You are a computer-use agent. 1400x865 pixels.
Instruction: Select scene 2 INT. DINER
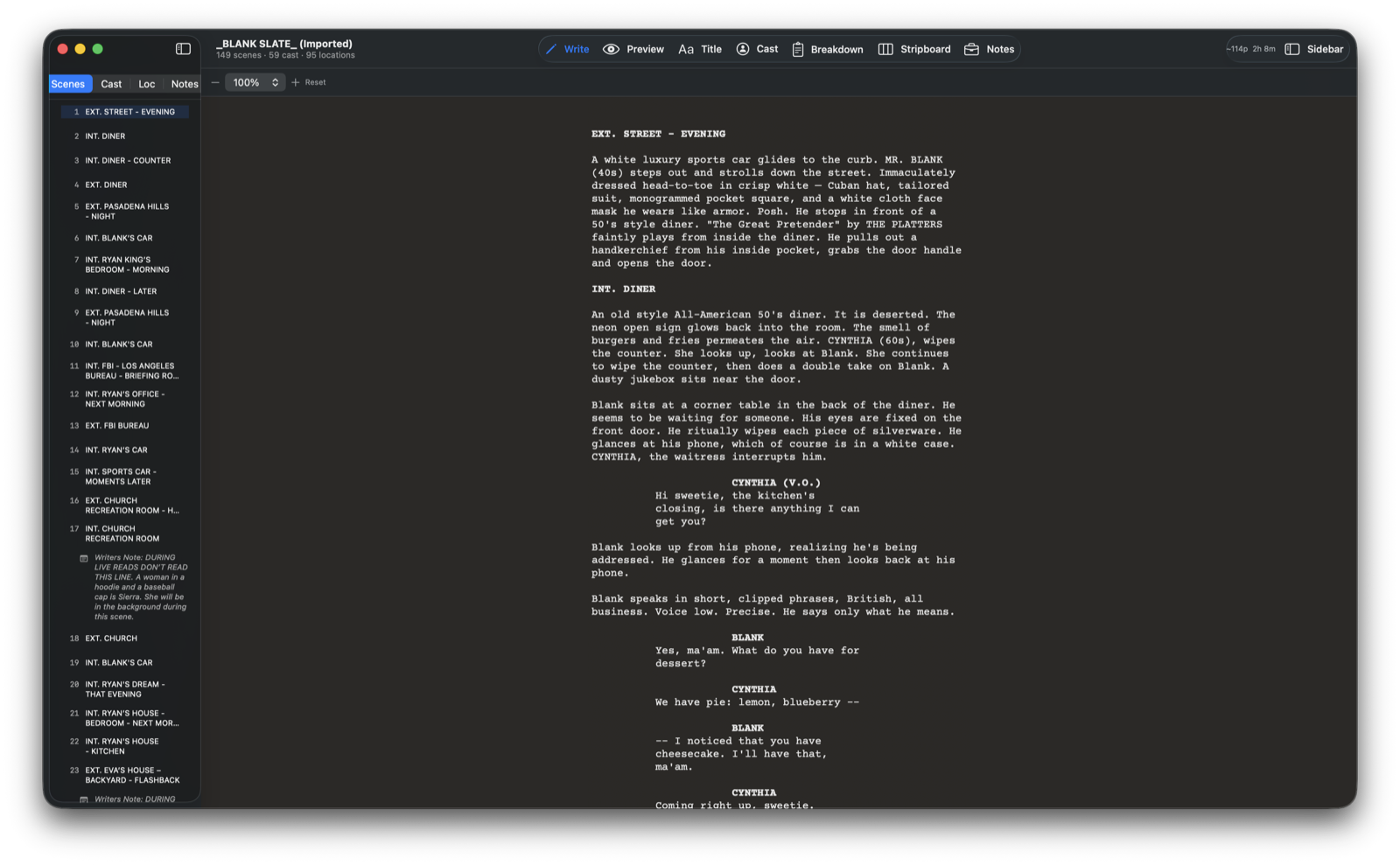125,136
